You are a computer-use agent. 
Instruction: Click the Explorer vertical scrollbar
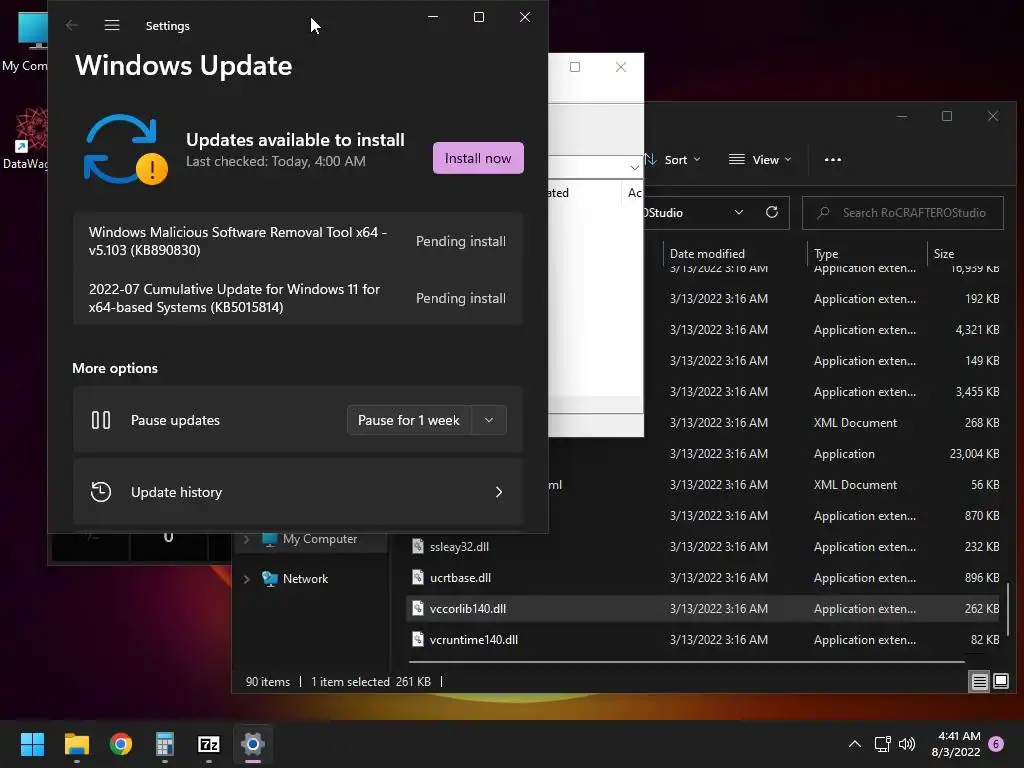(x=1010, y=609)
